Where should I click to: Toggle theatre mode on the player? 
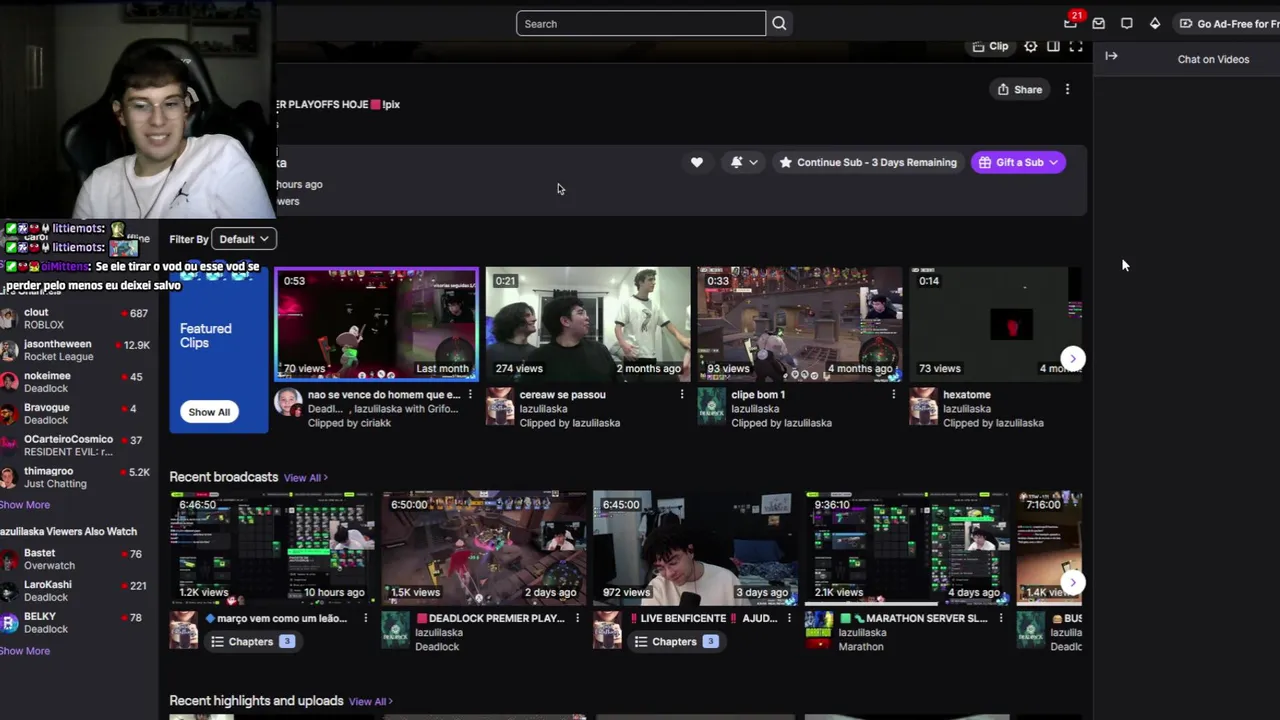1053,47
